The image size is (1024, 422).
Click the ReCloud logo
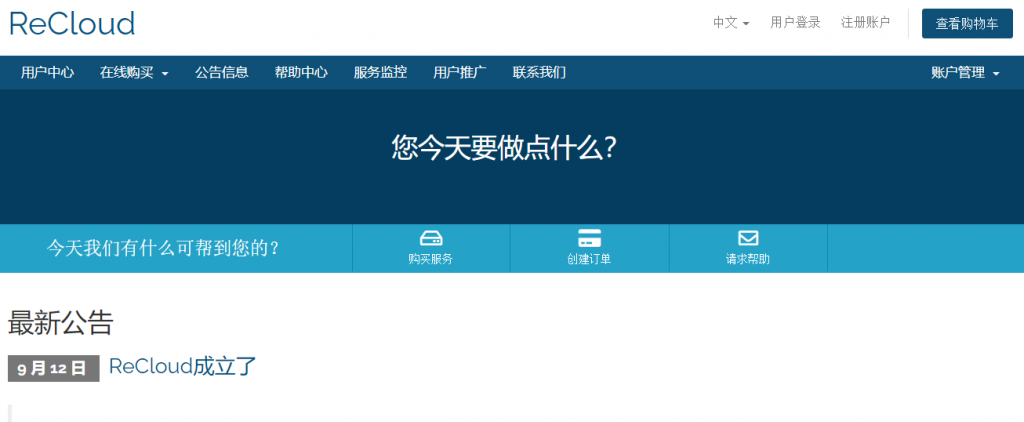click(71, 23)
